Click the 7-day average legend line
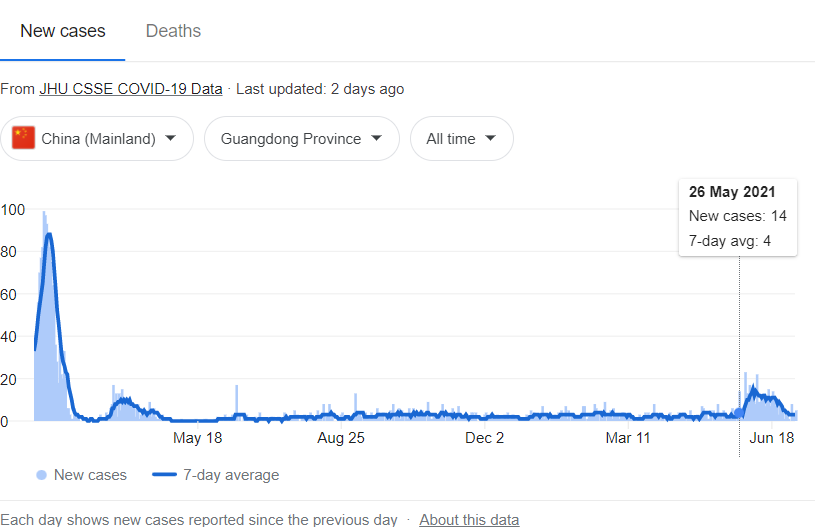815x527 pixels. (164, 475)
